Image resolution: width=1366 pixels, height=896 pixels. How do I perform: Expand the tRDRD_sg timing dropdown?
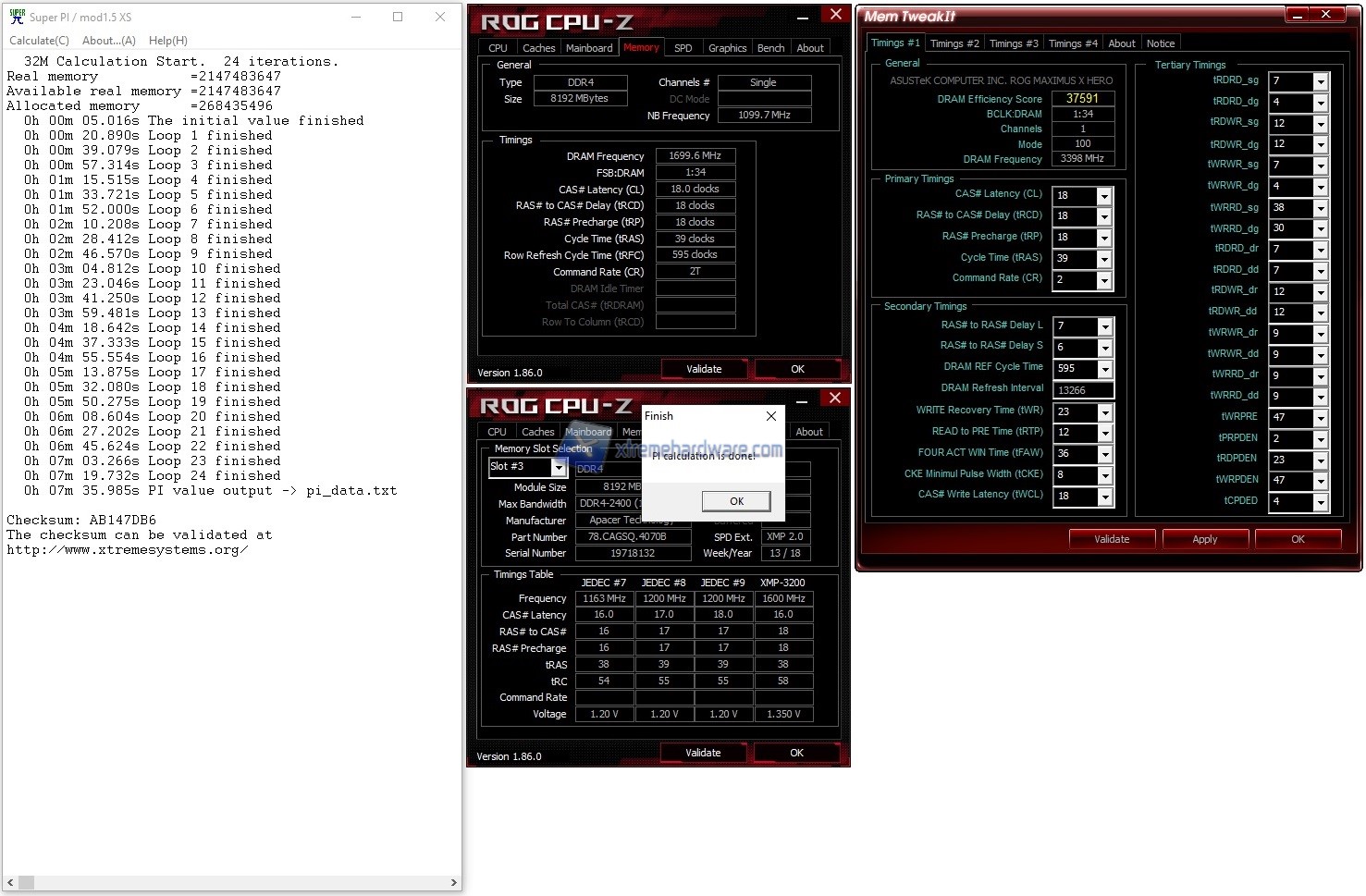pyautogui.click(x=1321, y=81)
